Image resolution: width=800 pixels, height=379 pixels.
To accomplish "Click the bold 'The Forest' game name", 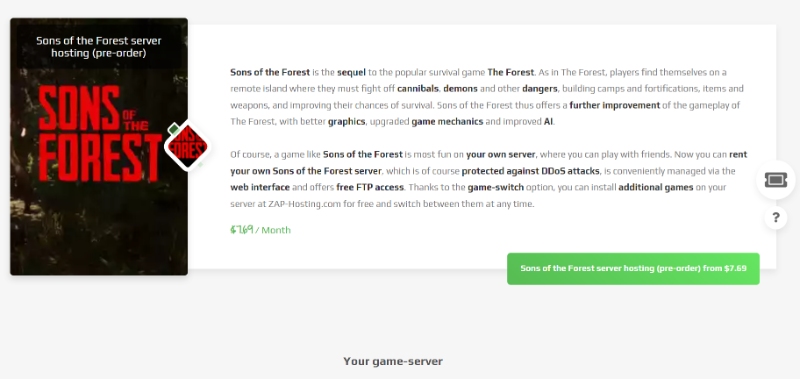I will (x=510, y=72).
